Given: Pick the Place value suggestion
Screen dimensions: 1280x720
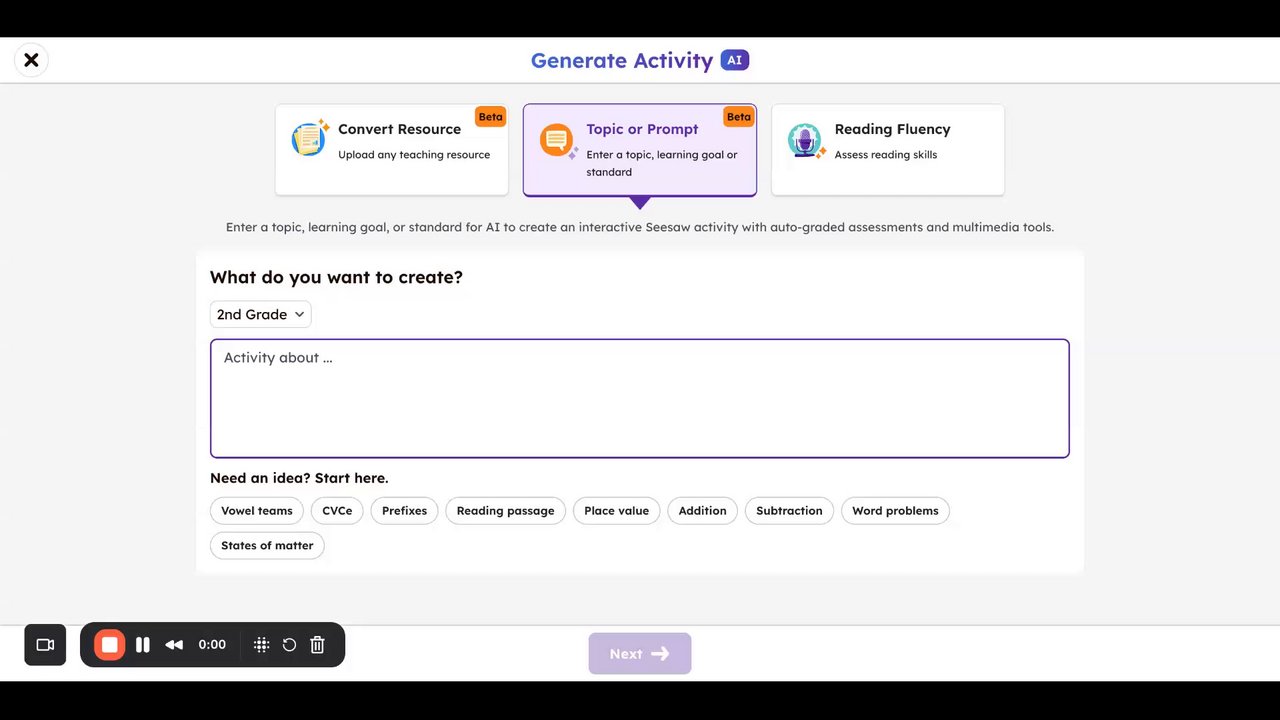Looking at the screenshot, I should tap(616, 511).
